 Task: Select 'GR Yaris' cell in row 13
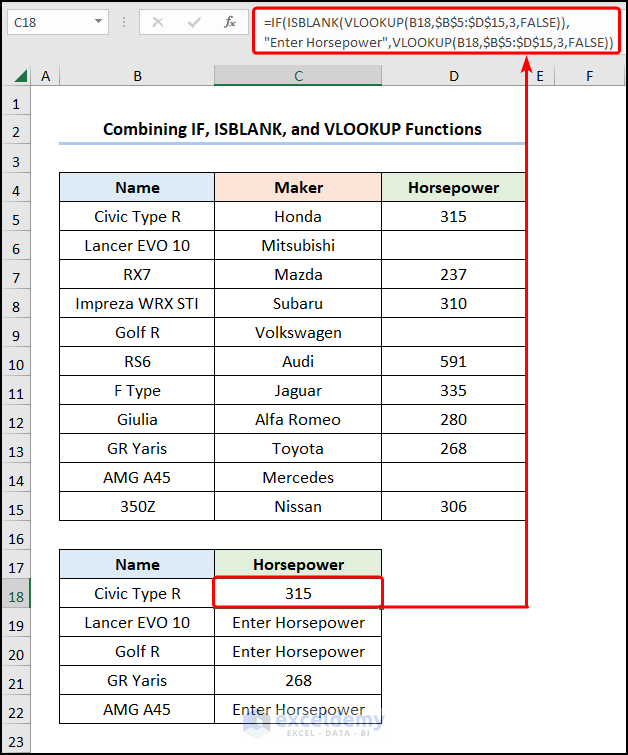click(137, 448)
